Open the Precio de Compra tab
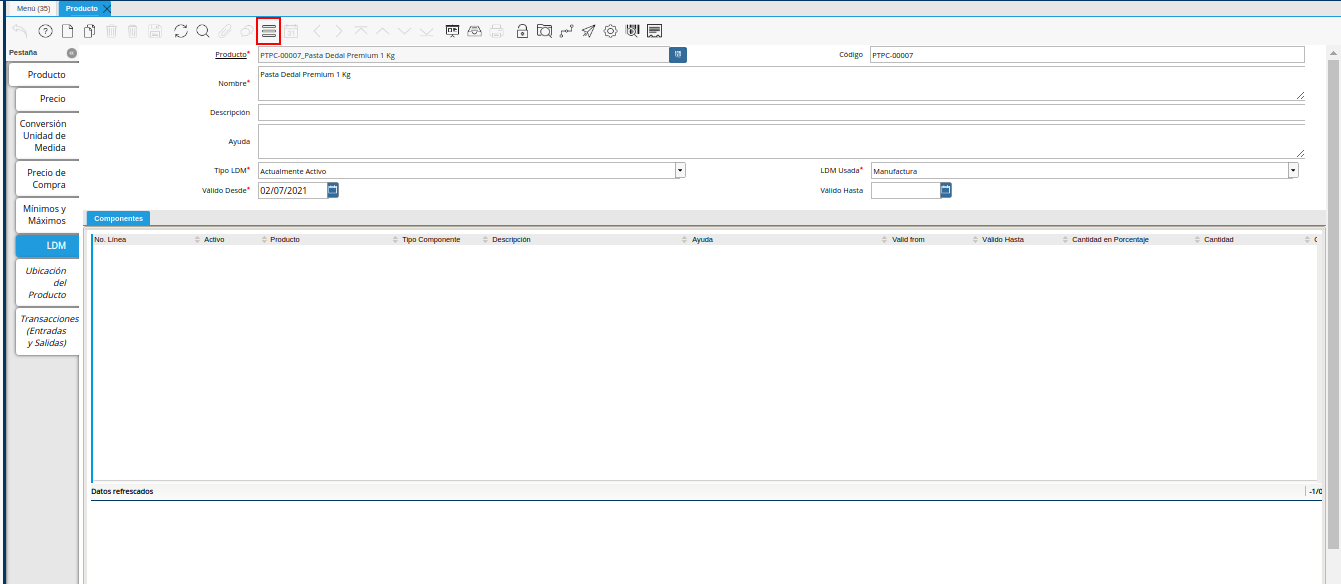Image resolution: width=1341 pixels, height=584 pixels. [x=48, y=178]
